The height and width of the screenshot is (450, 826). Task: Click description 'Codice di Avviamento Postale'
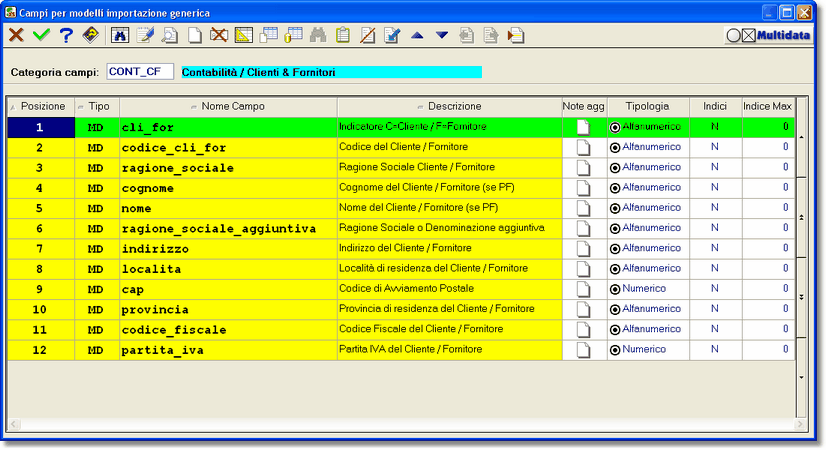[x=406, y=288]
